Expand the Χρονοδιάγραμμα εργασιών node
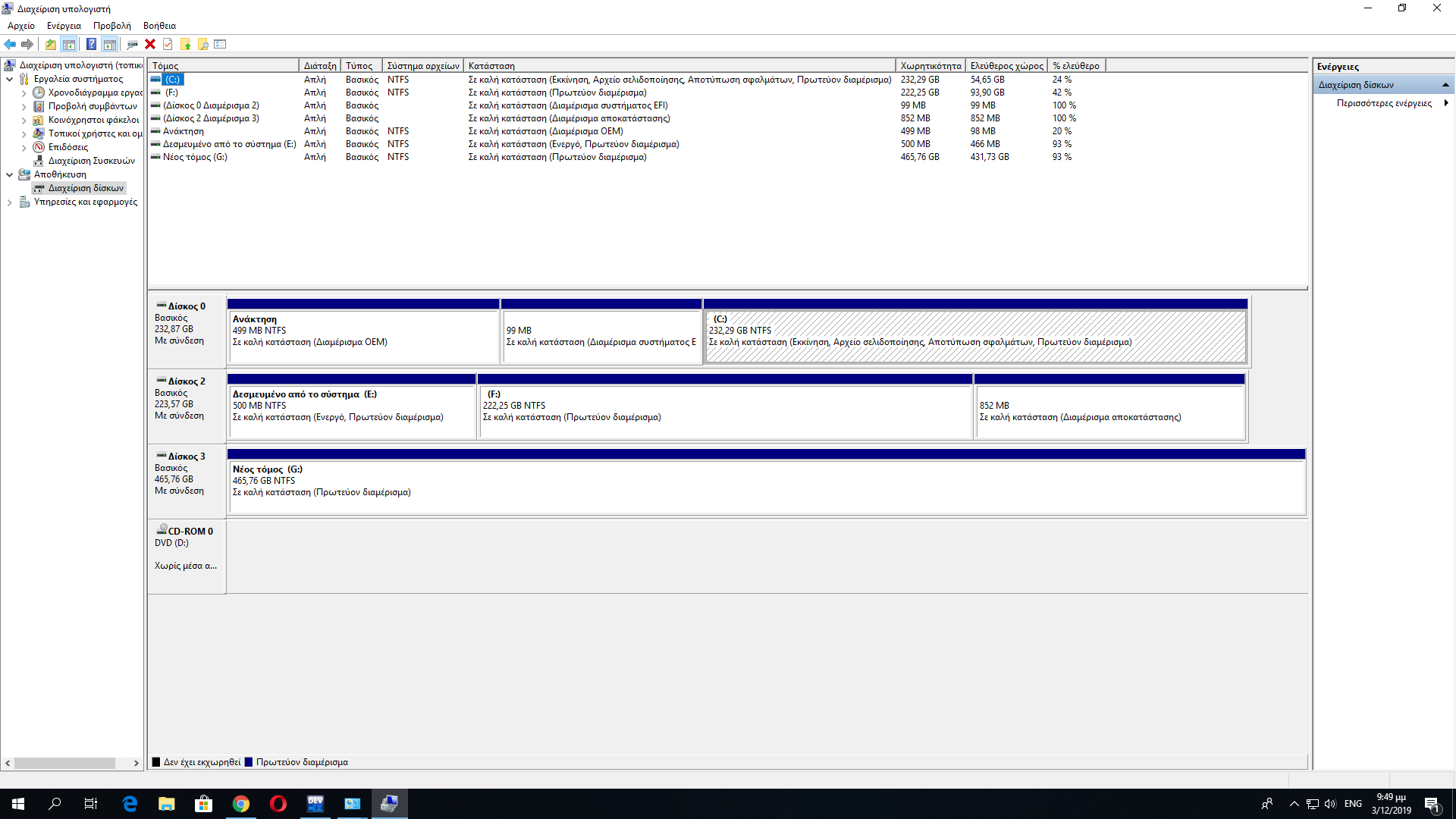Screen dimensions: 1456x819 click(x=24, y=93)
